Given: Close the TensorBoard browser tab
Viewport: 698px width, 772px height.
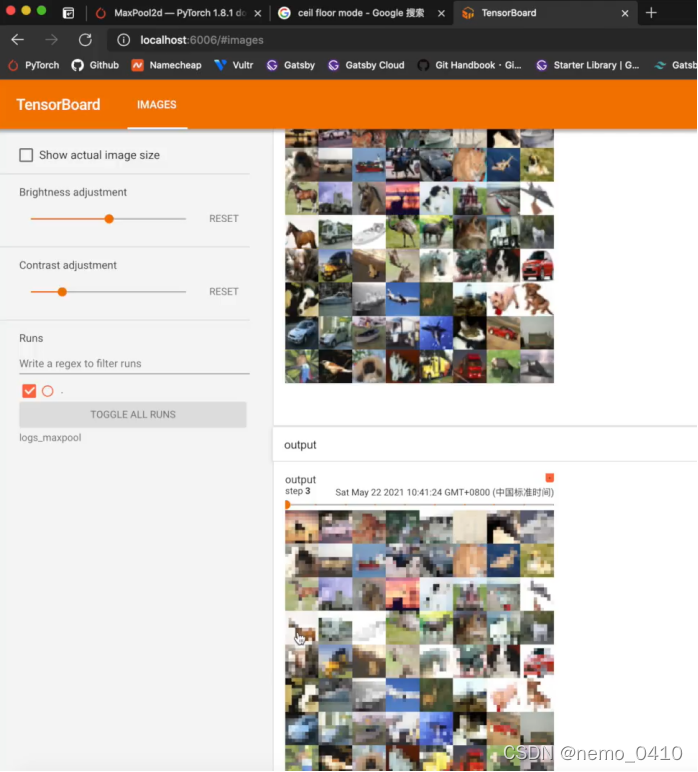Looking at the screenshot, I should [625, 13].
